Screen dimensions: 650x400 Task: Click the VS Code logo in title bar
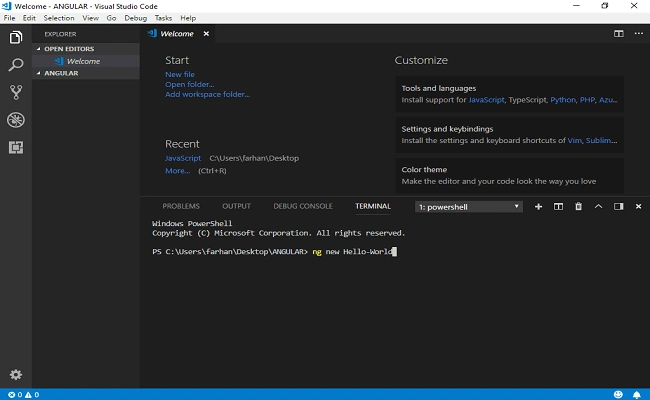(x=6, y=6)
